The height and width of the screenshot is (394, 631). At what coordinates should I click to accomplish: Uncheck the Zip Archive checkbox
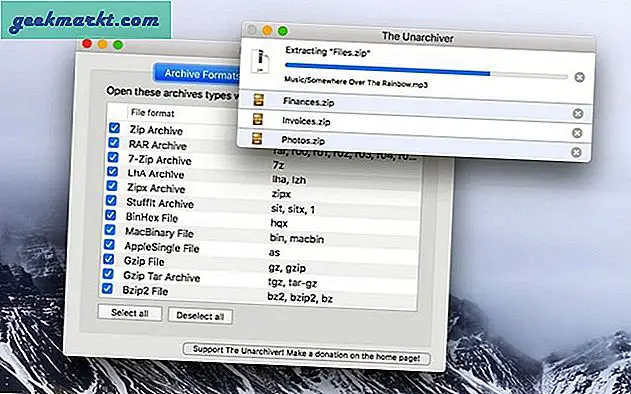tap(114, 128)
